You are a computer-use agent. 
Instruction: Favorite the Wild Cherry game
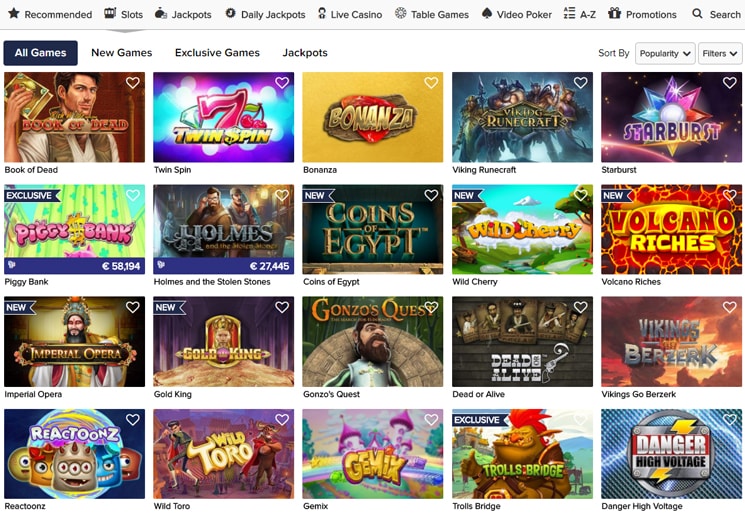coord(580,195)
